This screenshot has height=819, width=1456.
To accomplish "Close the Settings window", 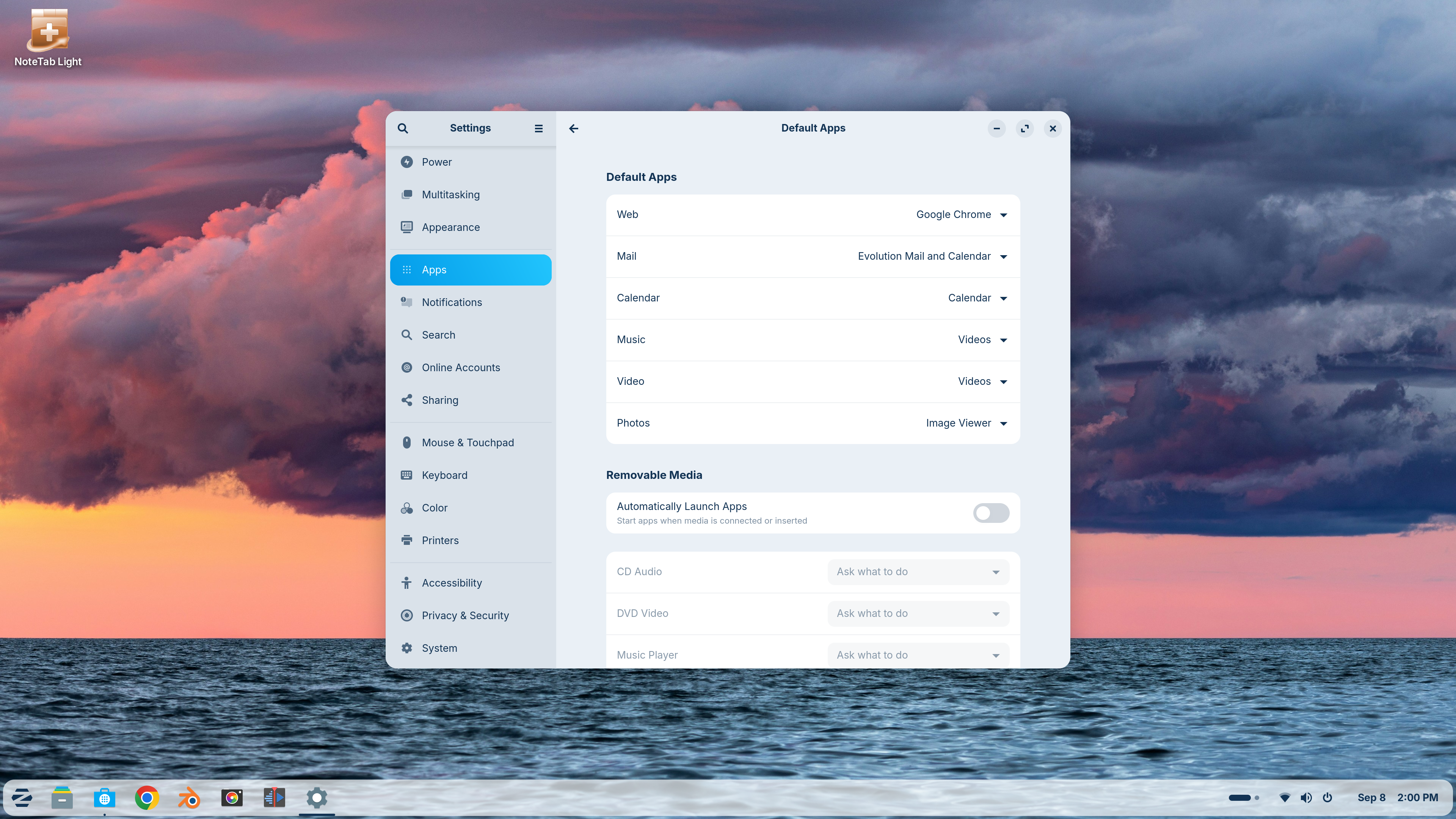I will point(1053,128).
